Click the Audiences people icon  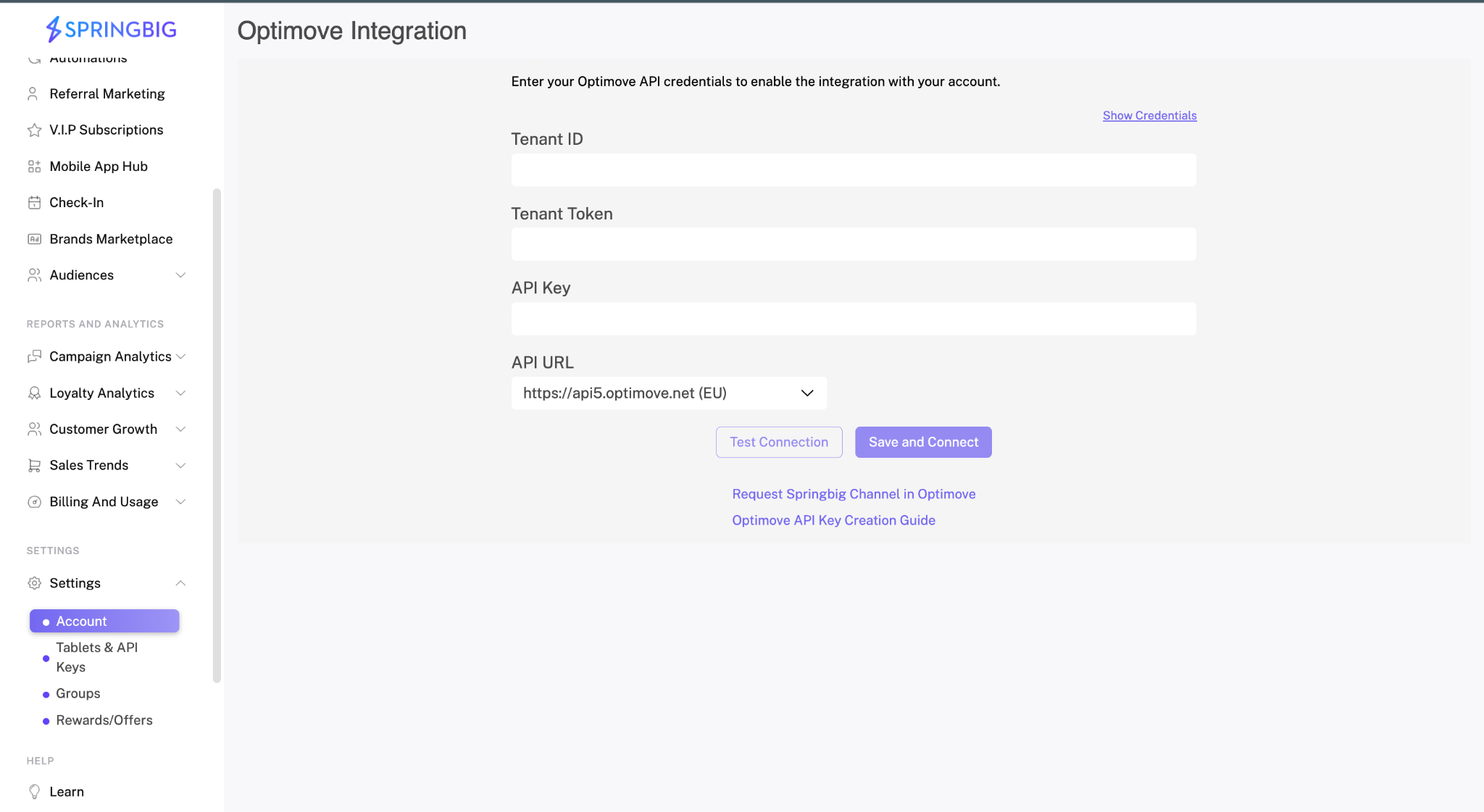[x=34, y=275]
